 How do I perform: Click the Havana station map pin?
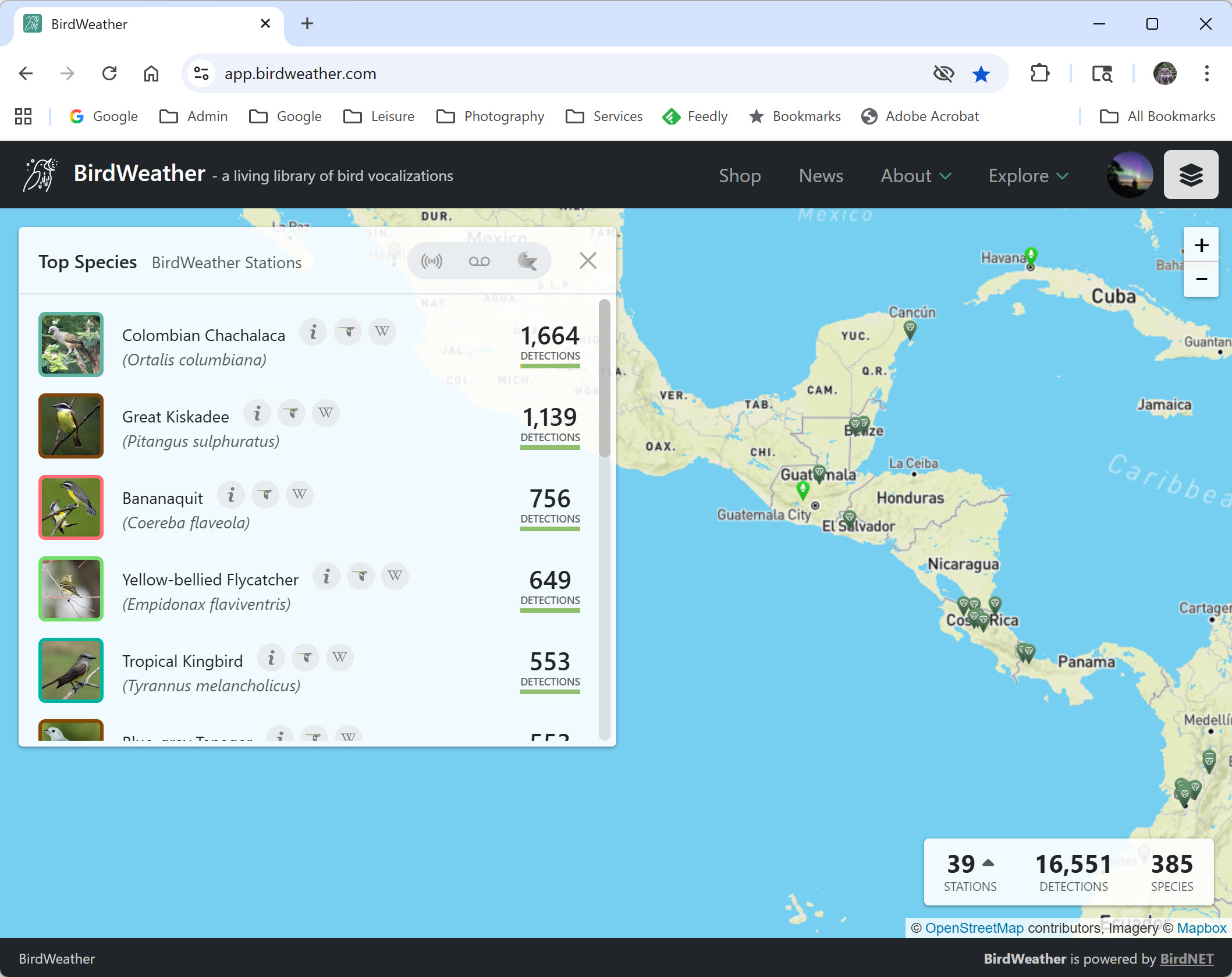(1031, 255)
